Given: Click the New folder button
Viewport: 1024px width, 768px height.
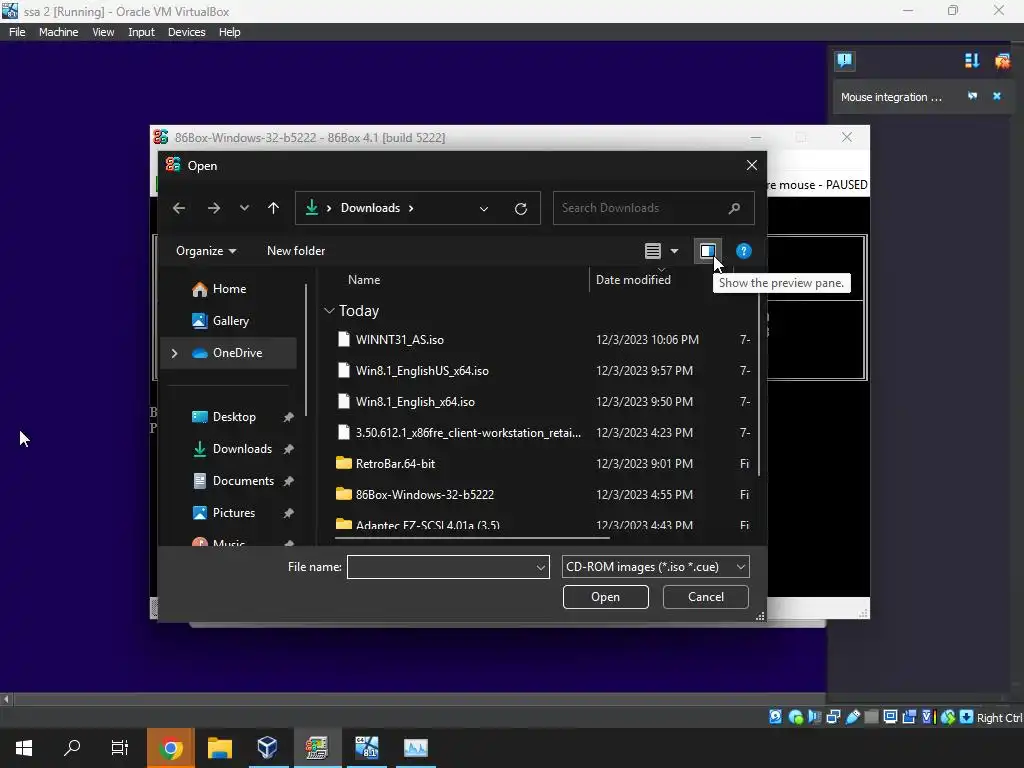Looking at the screenshot, I should pos(296,251).
